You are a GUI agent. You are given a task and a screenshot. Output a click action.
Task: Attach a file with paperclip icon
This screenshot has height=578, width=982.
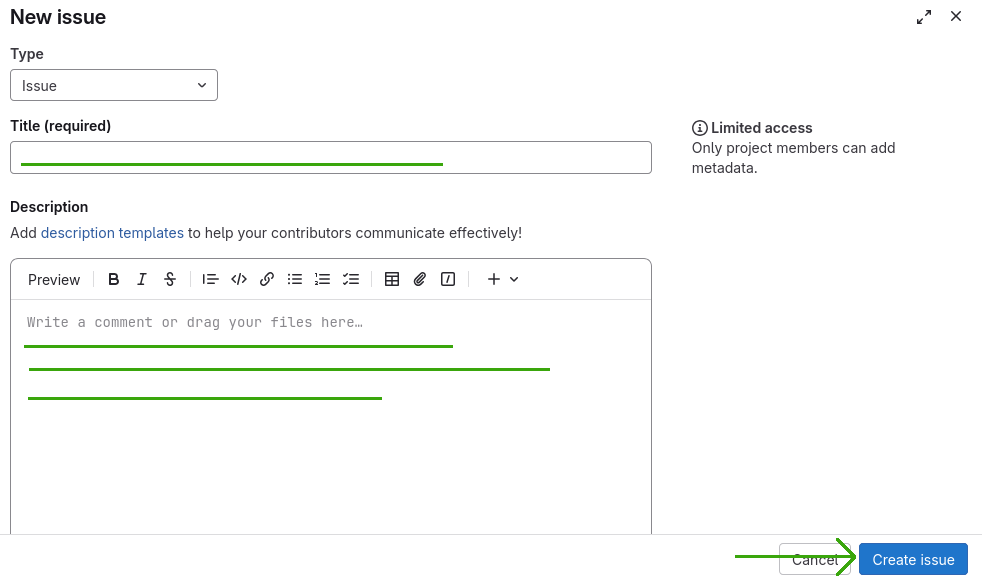[420, 280]
